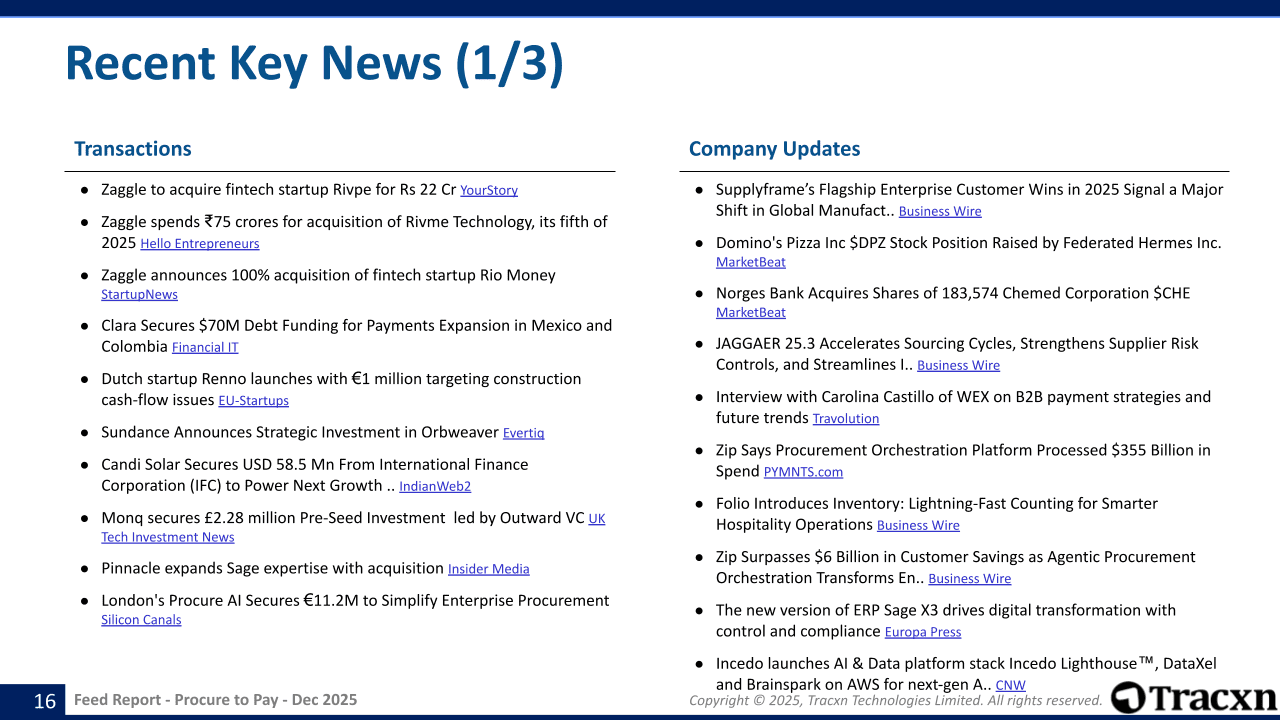Click the CNW link for Incedo
Image resolution: width=1280 pixels, height=720 pixels.
(1010, 685)
